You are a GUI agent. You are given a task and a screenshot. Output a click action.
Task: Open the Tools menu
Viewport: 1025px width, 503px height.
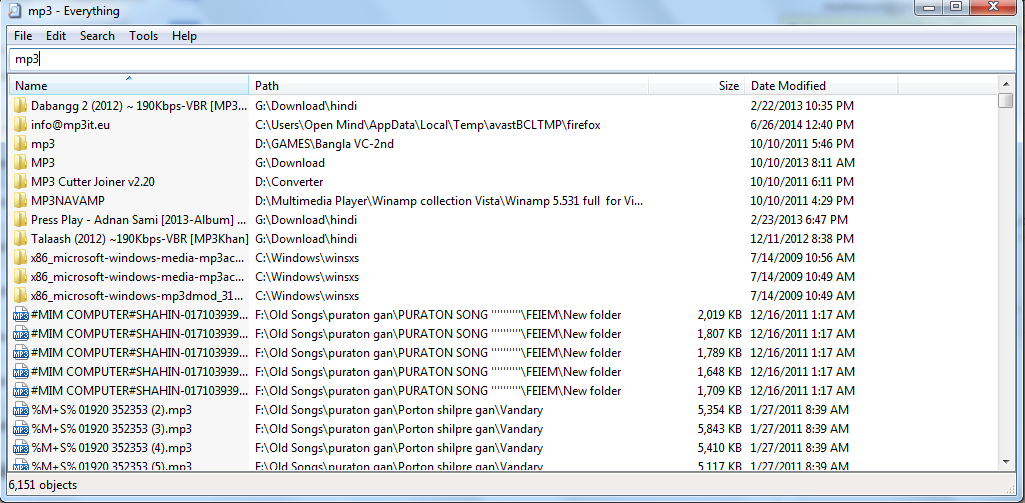pos(143,36)
